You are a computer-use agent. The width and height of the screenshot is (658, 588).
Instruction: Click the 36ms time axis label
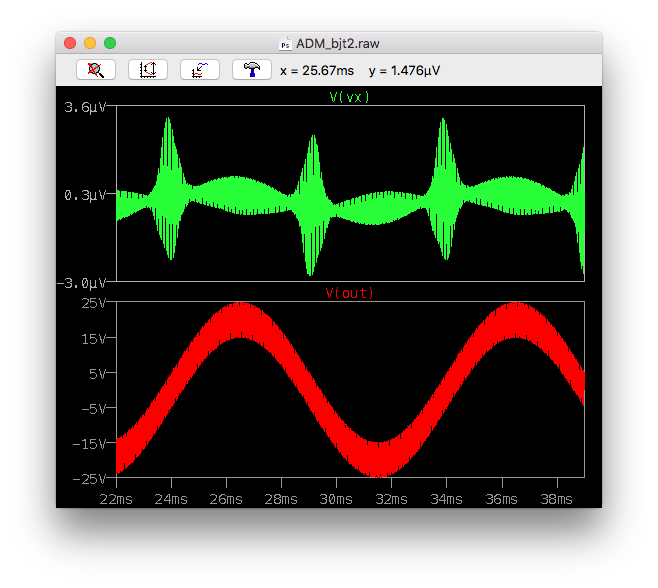[x=501, y=499]
